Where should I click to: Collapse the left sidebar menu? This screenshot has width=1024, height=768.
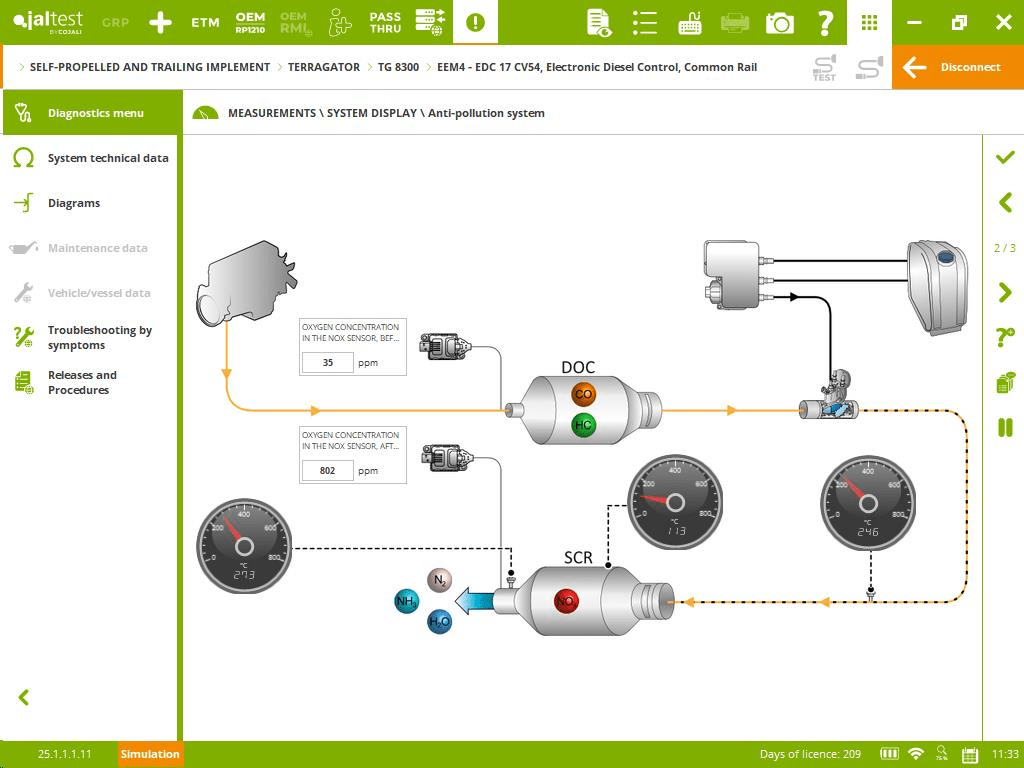(x=24, y=697)
